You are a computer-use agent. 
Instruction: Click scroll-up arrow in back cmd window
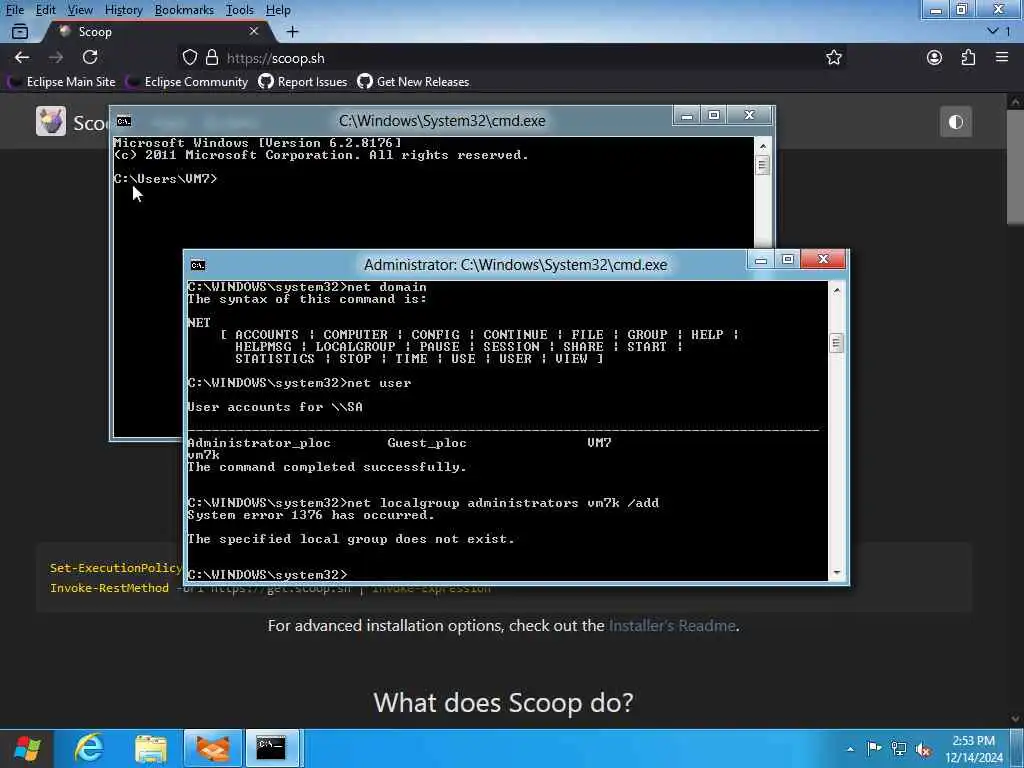click(x=762, y=146)
